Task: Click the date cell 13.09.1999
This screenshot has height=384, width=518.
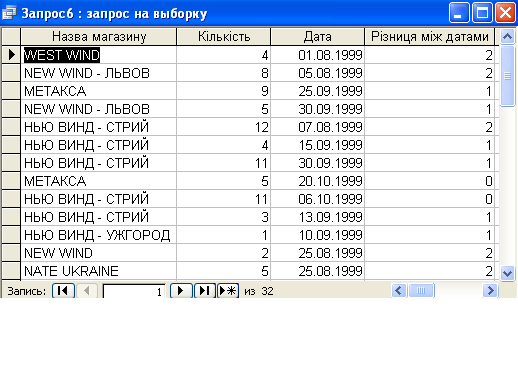Action: [317, 217]
